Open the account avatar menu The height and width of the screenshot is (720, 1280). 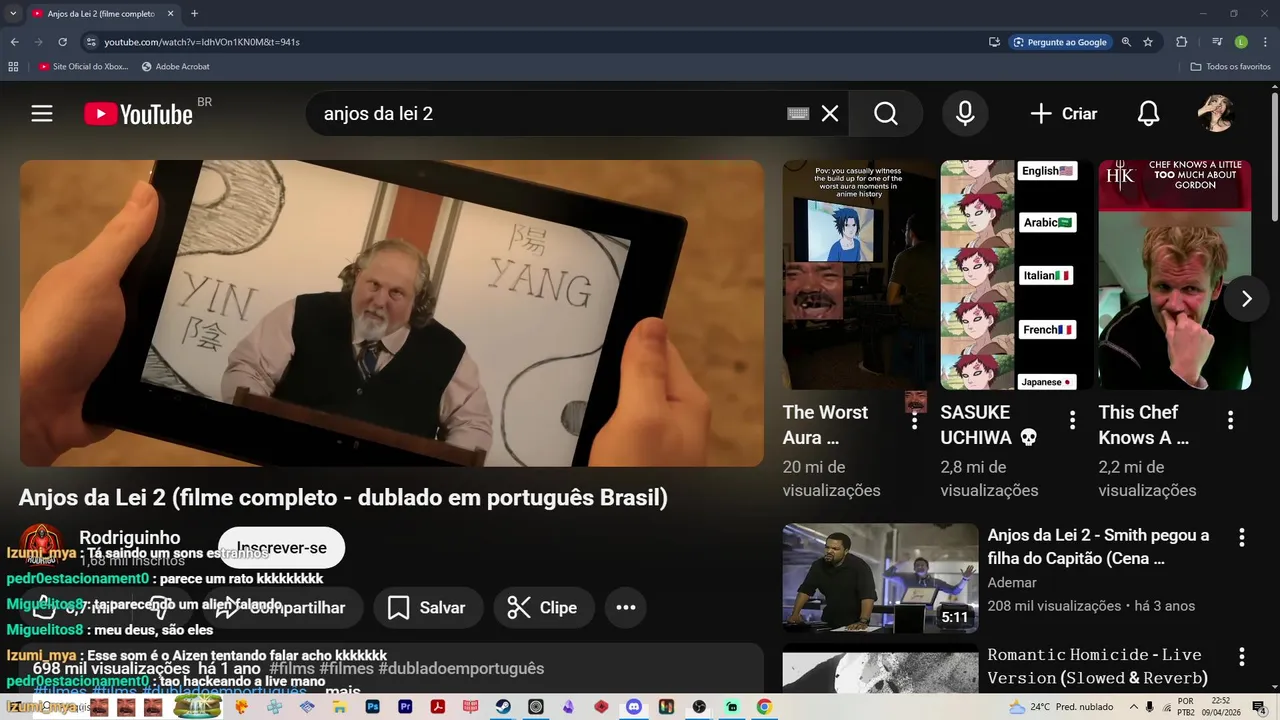pos(1216,114)
